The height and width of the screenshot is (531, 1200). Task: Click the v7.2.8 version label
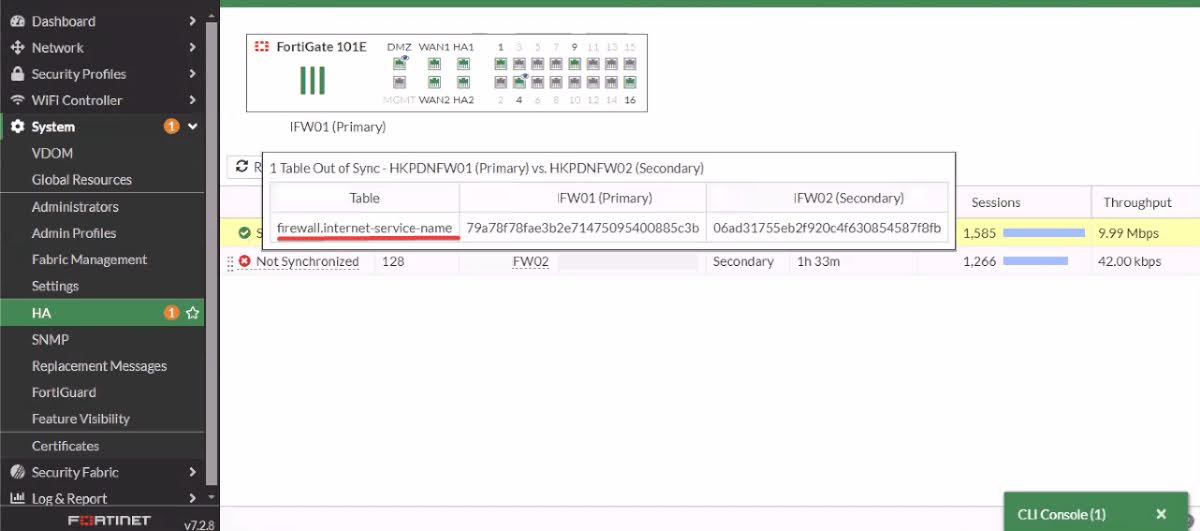[x=199, y=523]
